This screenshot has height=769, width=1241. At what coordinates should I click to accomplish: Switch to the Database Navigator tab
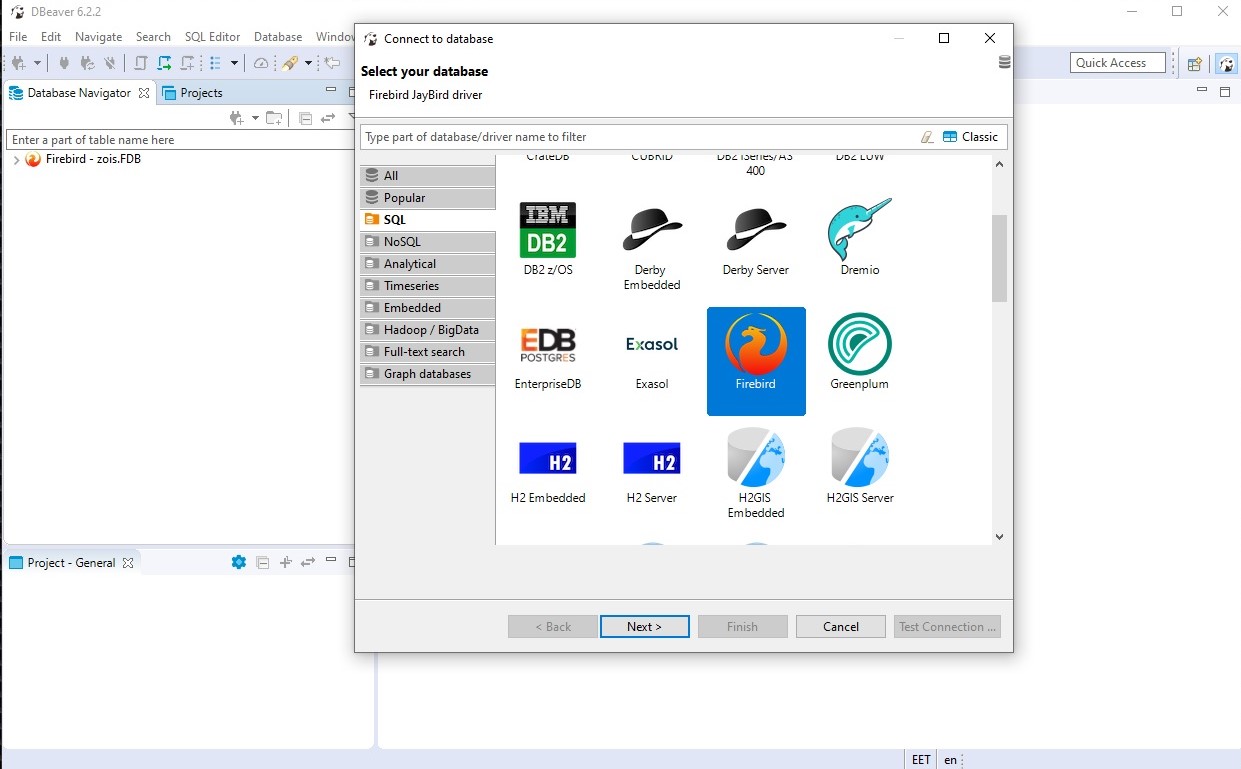(x=79, y=93)
